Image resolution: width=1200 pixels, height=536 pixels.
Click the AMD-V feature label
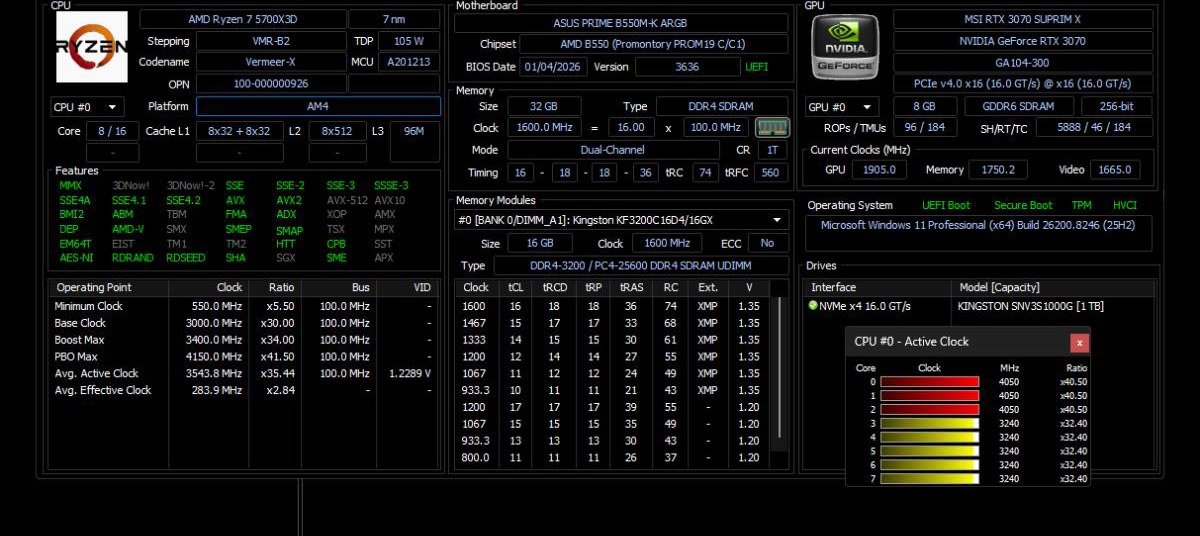pos(127,229)
